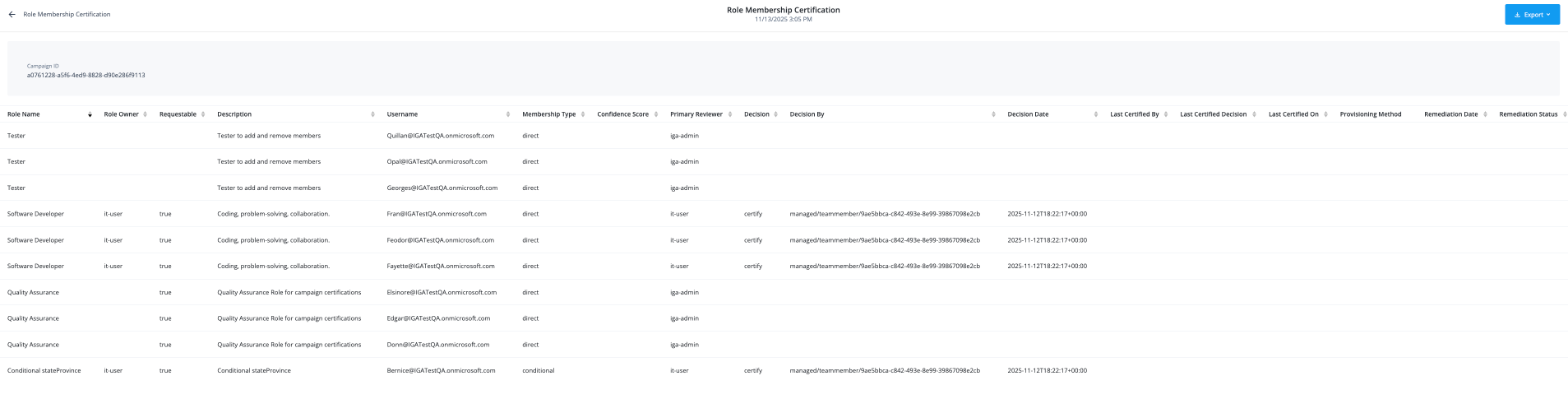The width and height of the screenshot is (1568, 399).
Task: Click decision date in Fayette's row
Action: 1048,267
